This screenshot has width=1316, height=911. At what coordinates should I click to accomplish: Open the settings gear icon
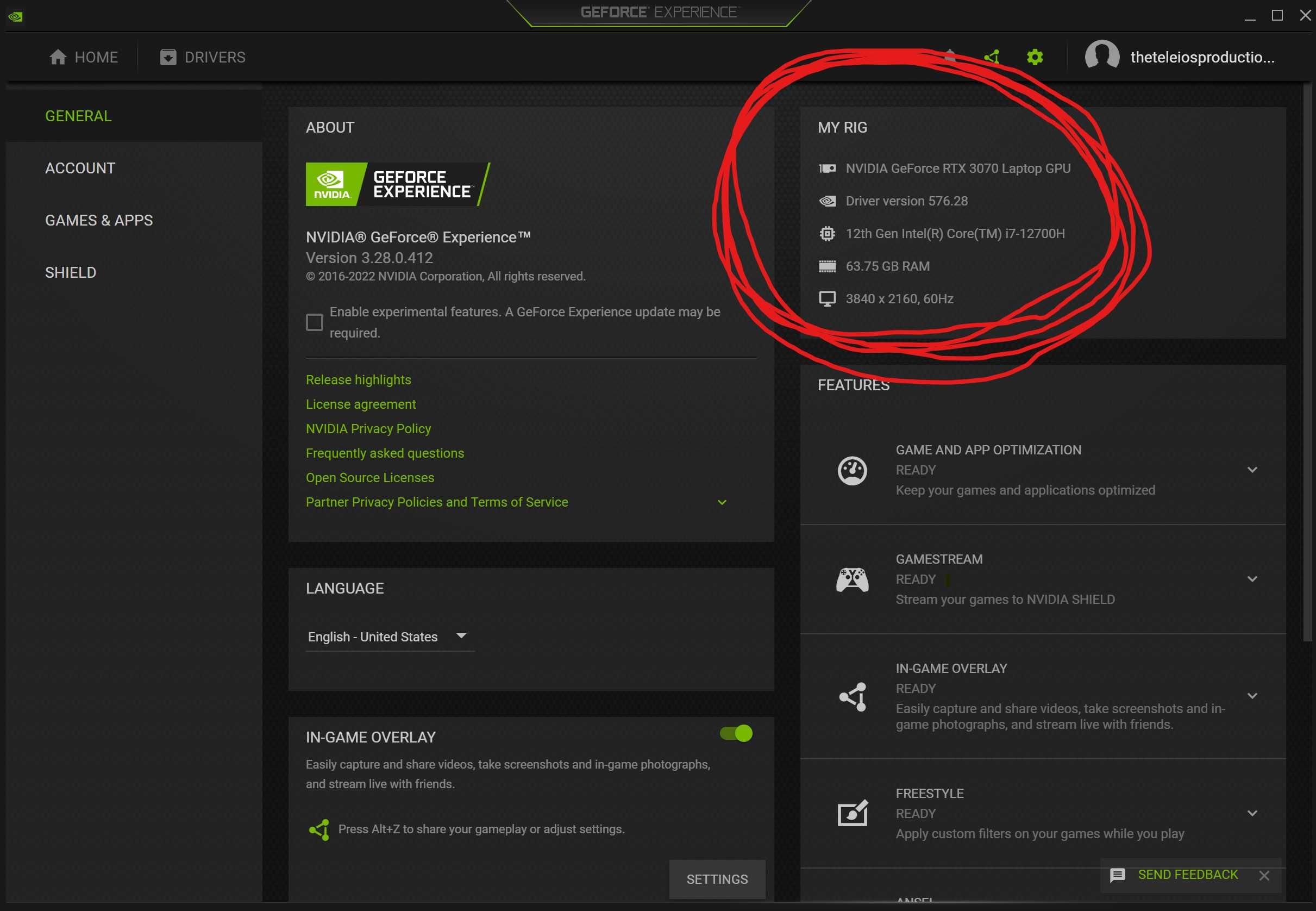1035,57
